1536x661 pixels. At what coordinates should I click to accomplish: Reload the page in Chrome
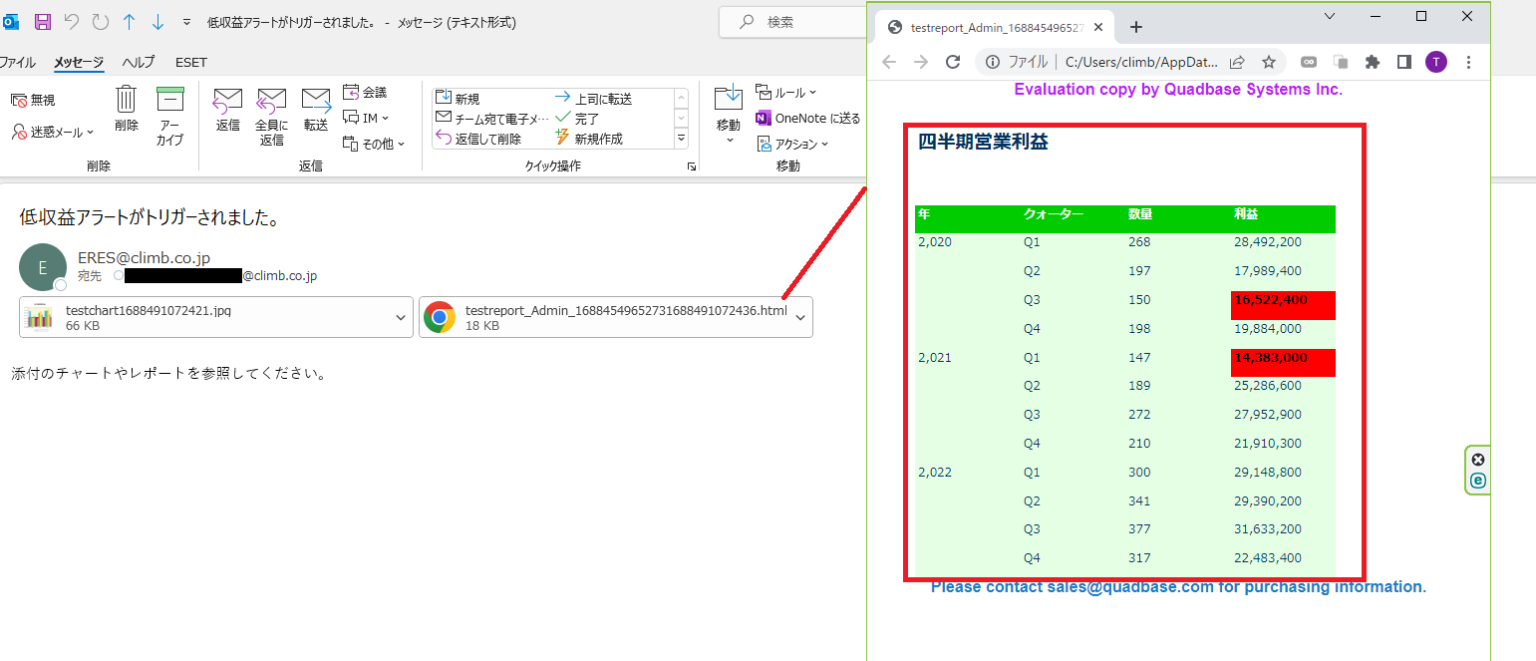951,61
